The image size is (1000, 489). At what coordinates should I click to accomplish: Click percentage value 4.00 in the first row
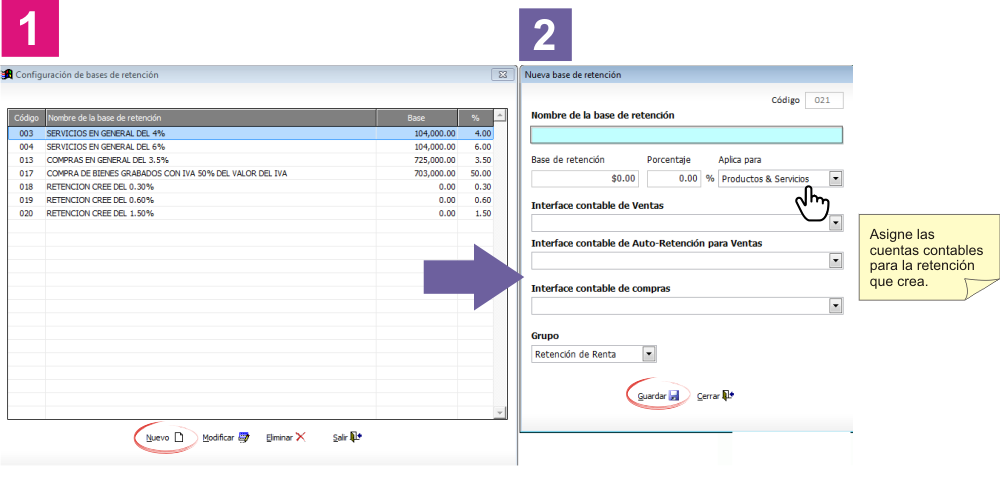point(483,133)
